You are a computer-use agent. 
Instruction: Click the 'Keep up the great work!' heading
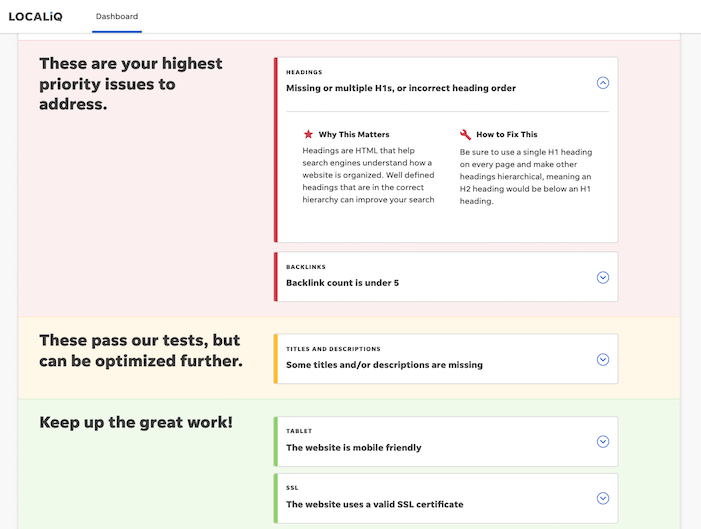tap(136, 422)
